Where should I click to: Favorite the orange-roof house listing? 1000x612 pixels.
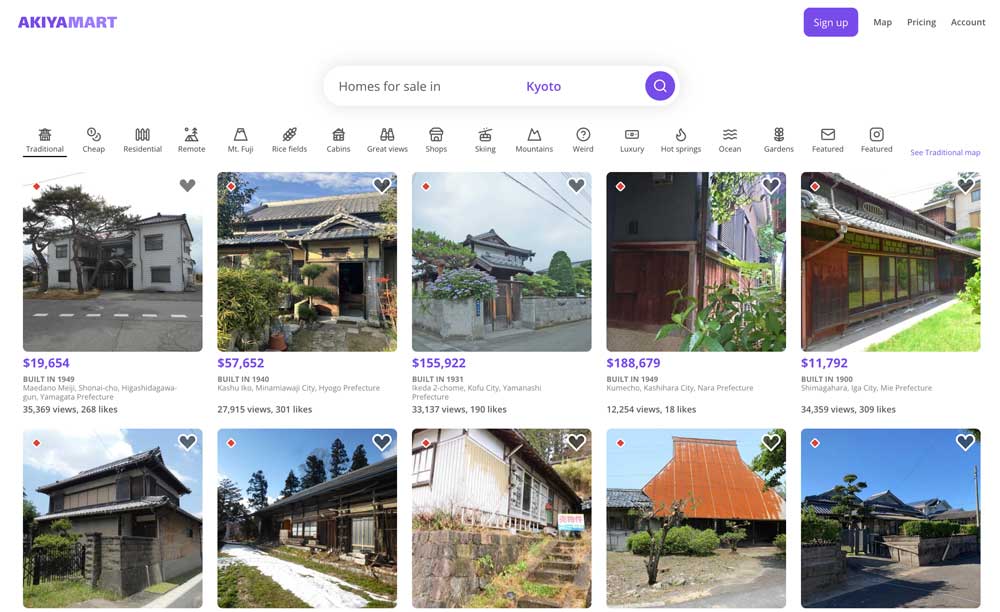771,442
